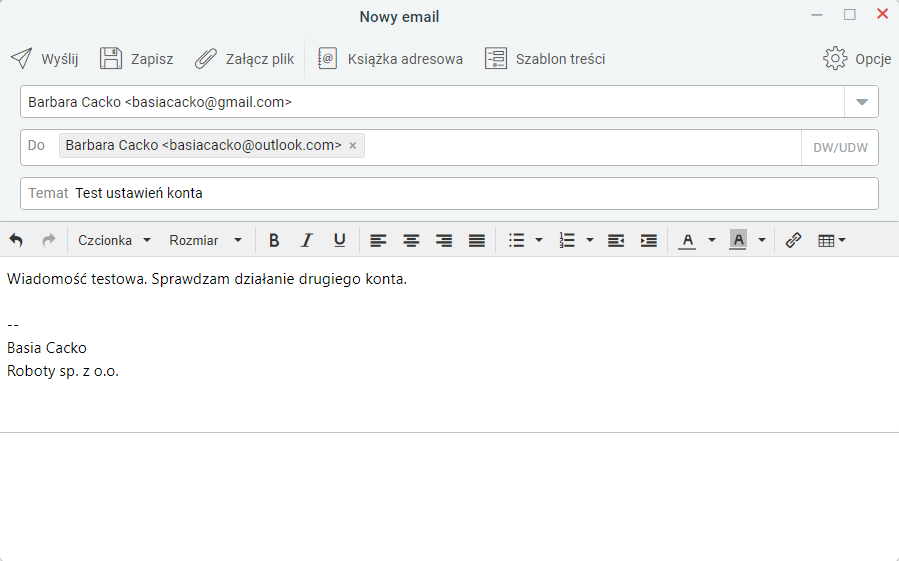Align text left

coord(378,240)
